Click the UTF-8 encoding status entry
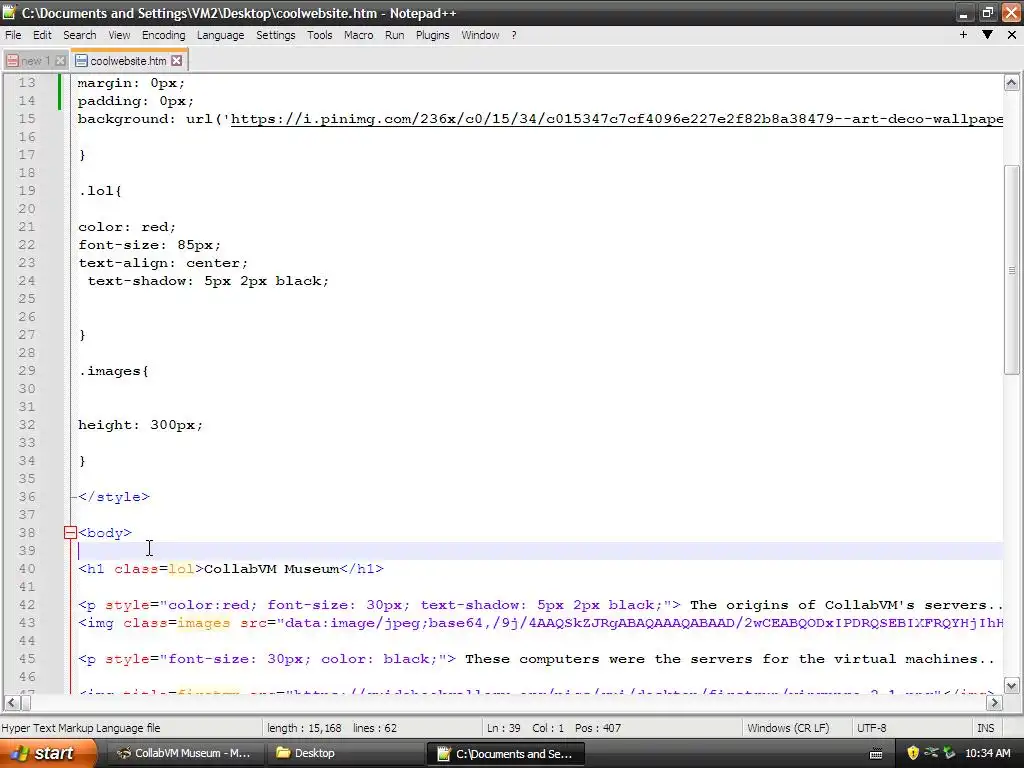The image size is (1024, 768). tap(871, 728)
